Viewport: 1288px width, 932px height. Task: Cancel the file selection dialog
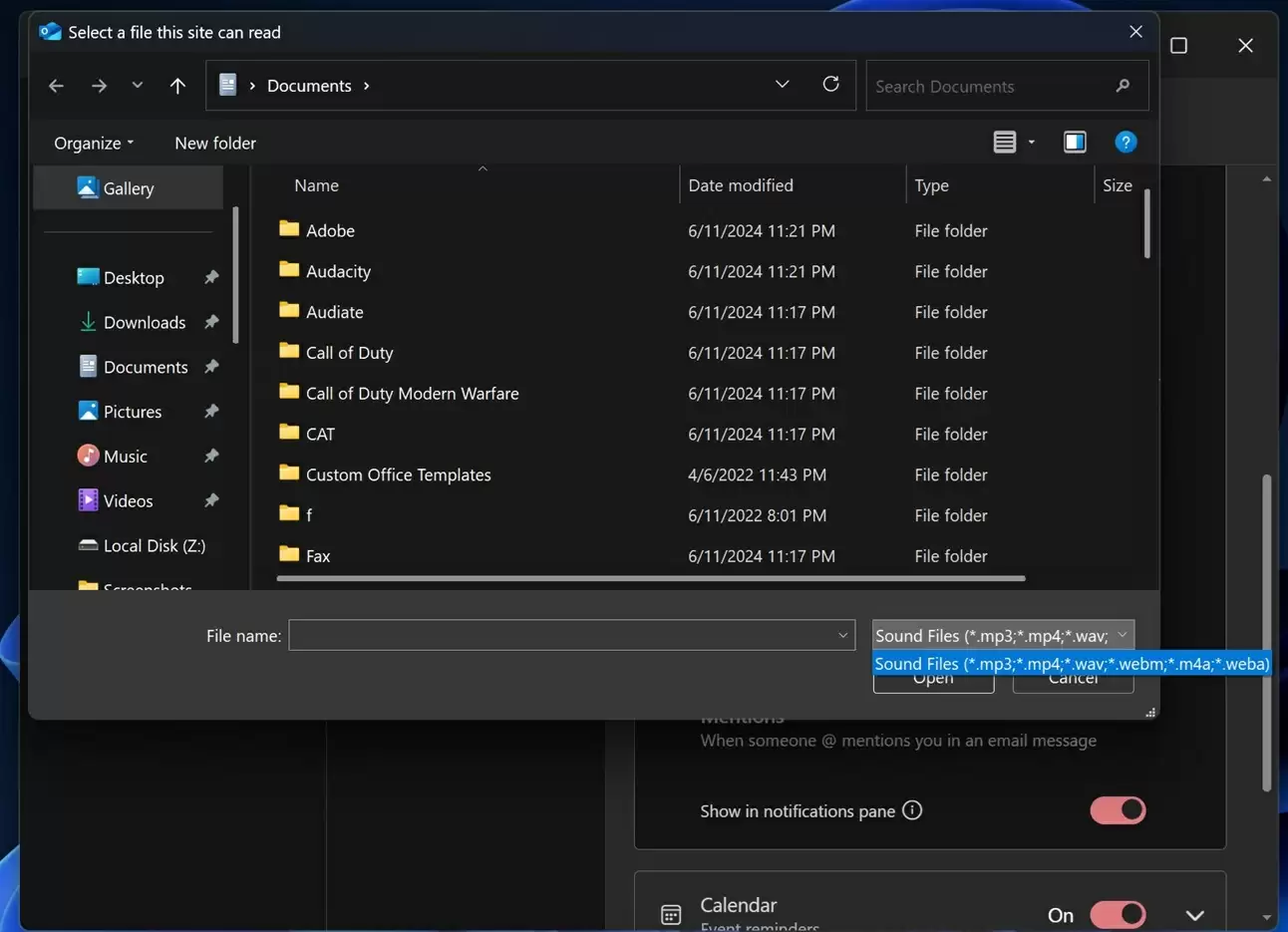pos(1072,677)
